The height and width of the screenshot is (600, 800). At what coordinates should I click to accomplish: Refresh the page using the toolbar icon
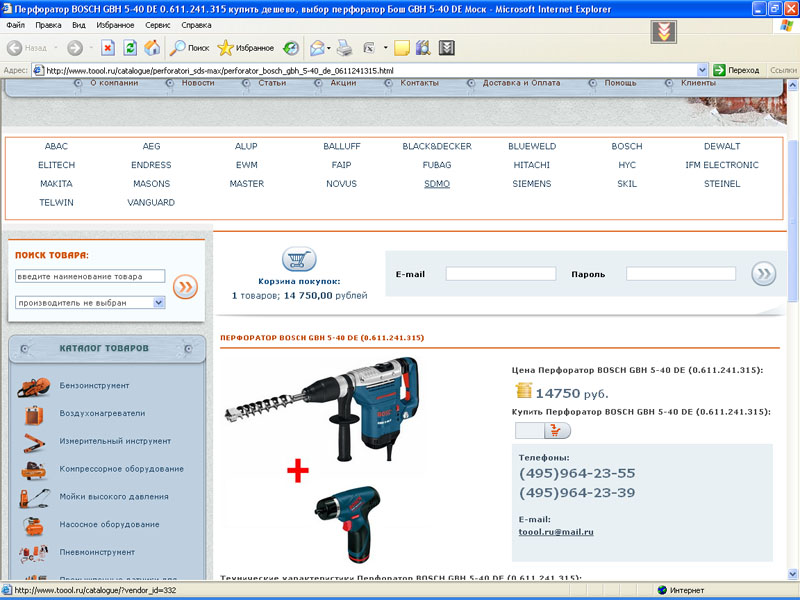pyautogui.click(x=130, y=48)
